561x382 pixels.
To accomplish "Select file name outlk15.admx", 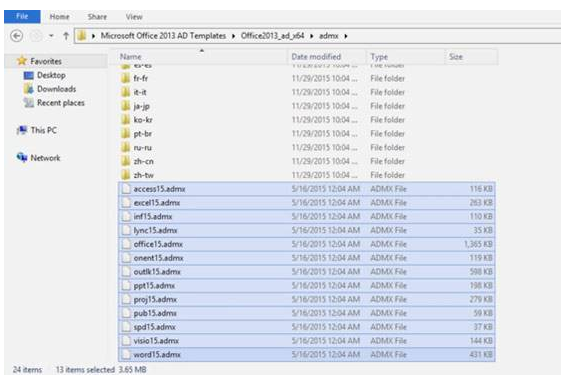I will point(157,272).
